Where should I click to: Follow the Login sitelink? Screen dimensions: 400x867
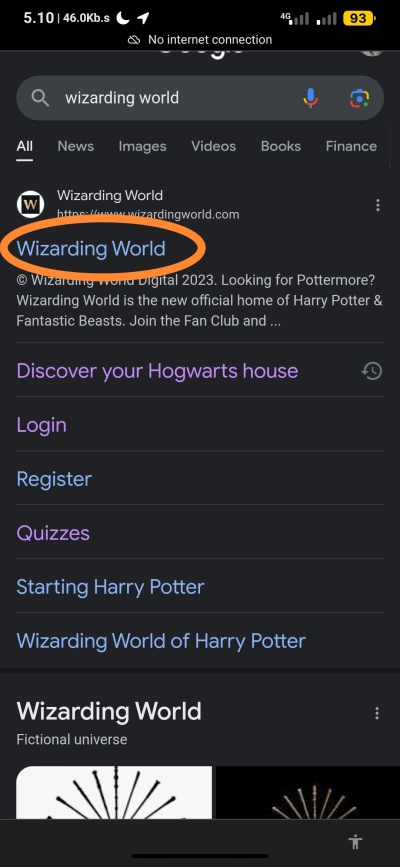(x=41, y=425)
